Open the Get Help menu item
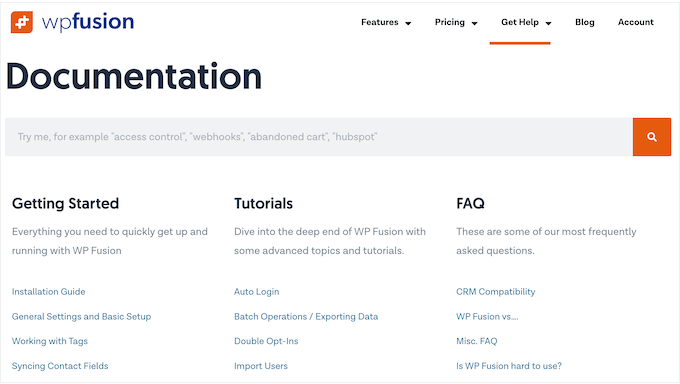The width and height of the screenshot is (680, 384). (x=520, y=22)
